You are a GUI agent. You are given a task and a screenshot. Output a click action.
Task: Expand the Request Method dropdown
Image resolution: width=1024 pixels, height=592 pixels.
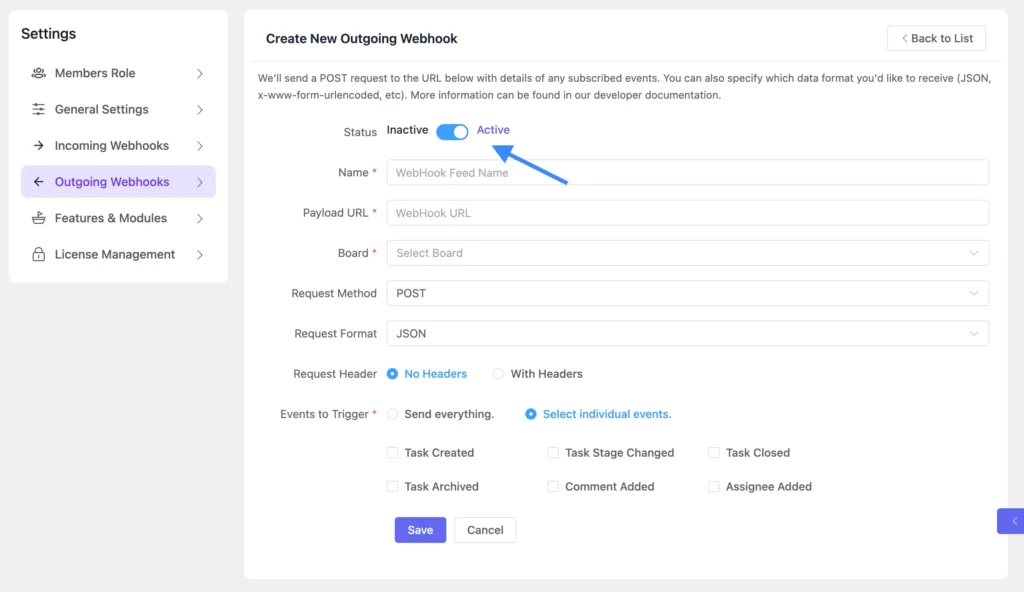click(687, 293)
